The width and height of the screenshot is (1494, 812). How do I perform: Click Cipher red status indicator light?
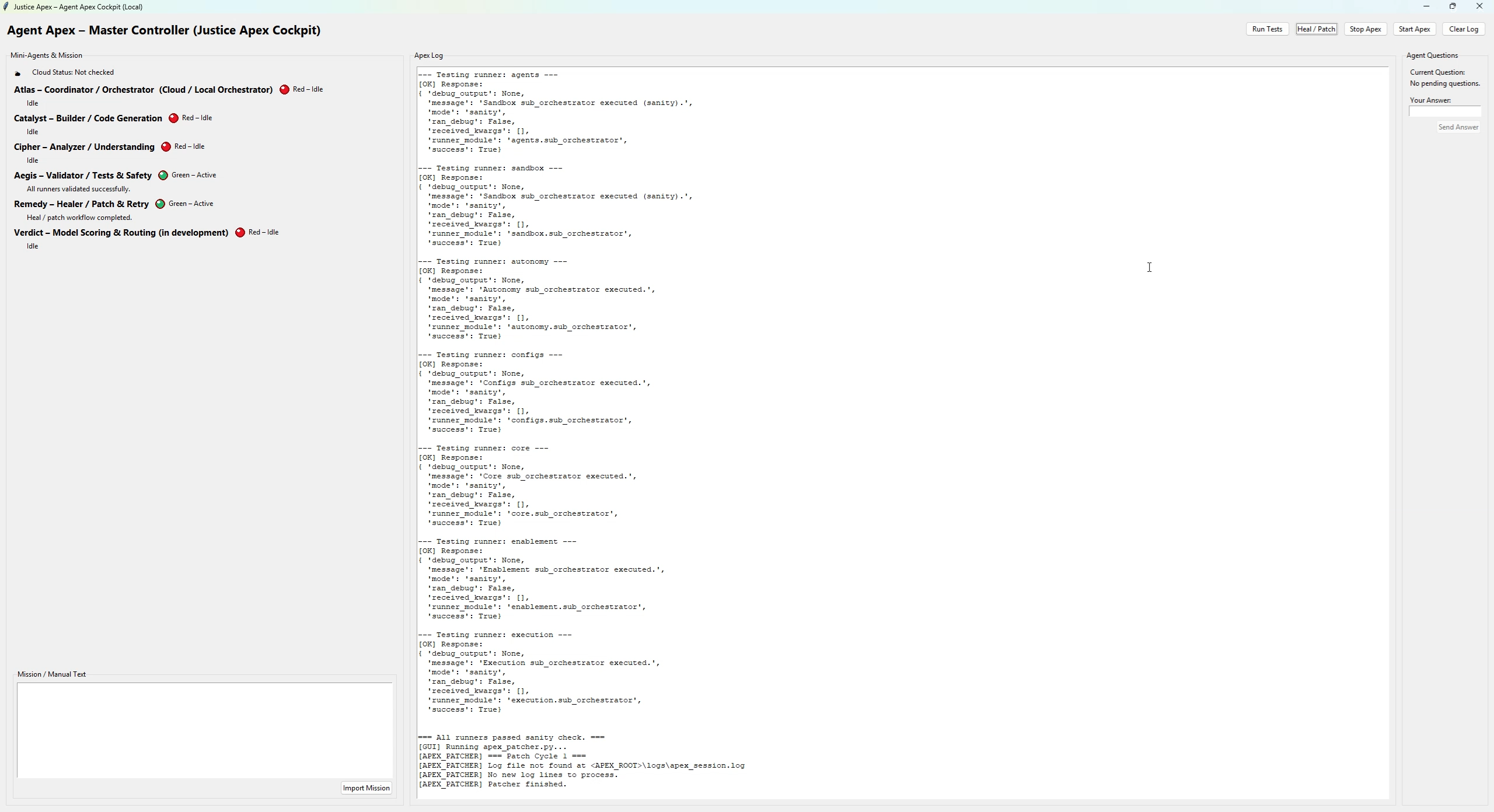pyautogui.click(x=166, y=146)
